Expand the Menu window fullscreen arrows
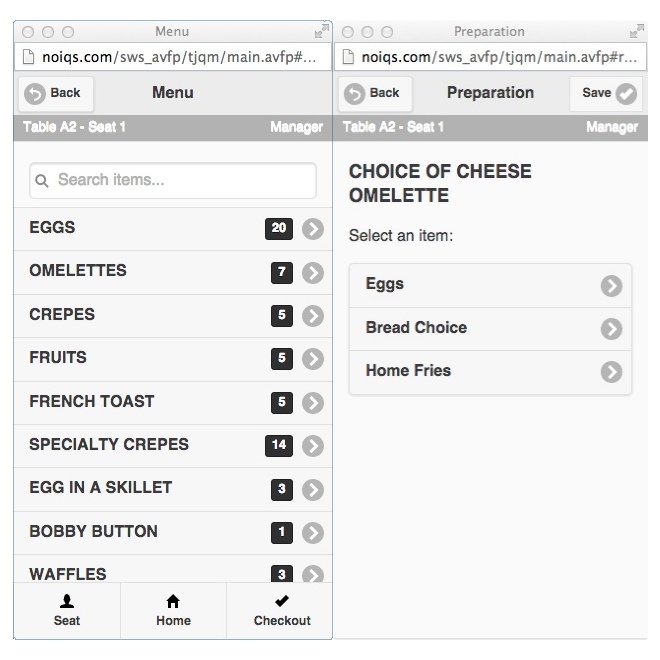This screenshot has width=660, height=660. (322, 32)
